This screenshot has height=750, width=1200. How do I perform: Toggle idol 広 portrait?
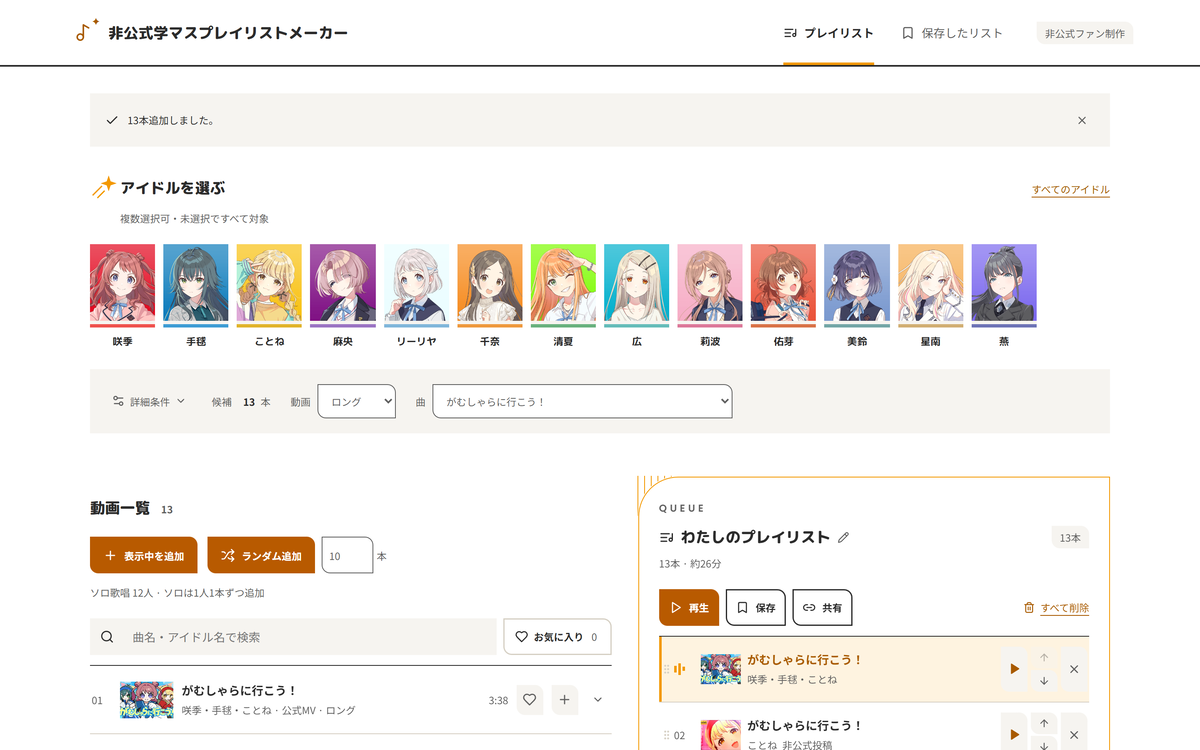637,286
